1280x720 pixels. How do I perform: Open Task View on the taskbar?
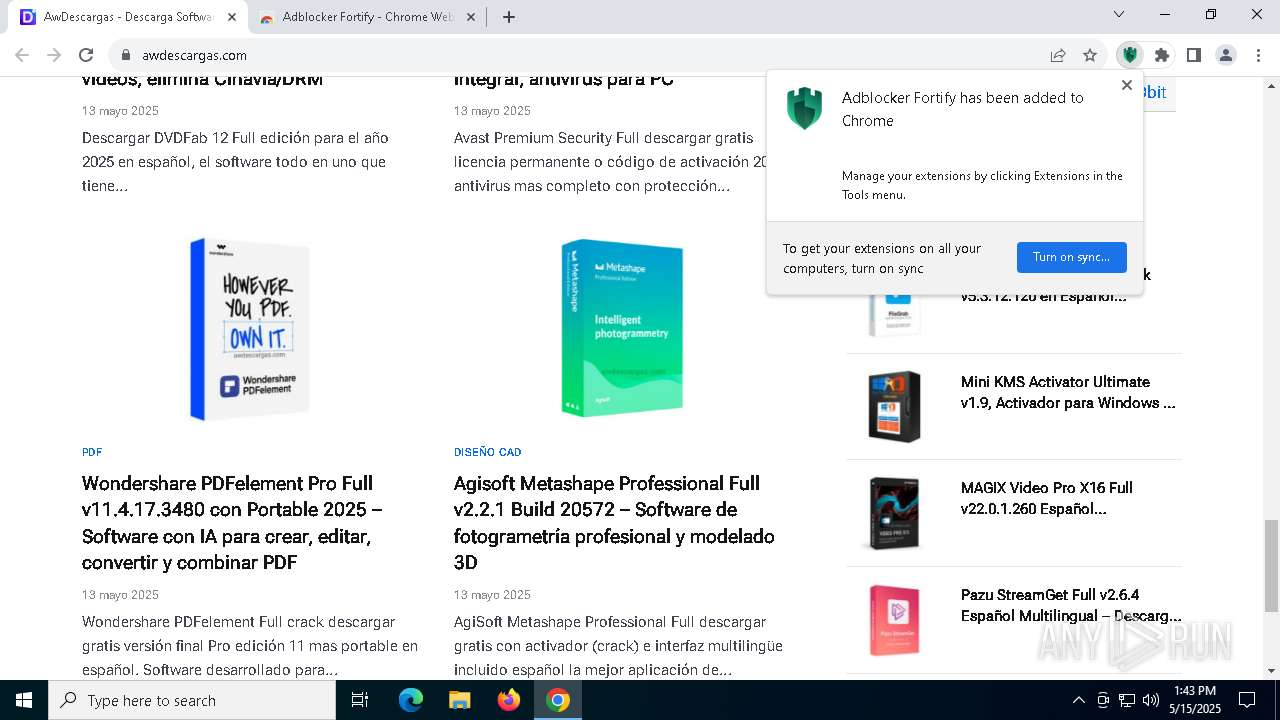[361, 700]
